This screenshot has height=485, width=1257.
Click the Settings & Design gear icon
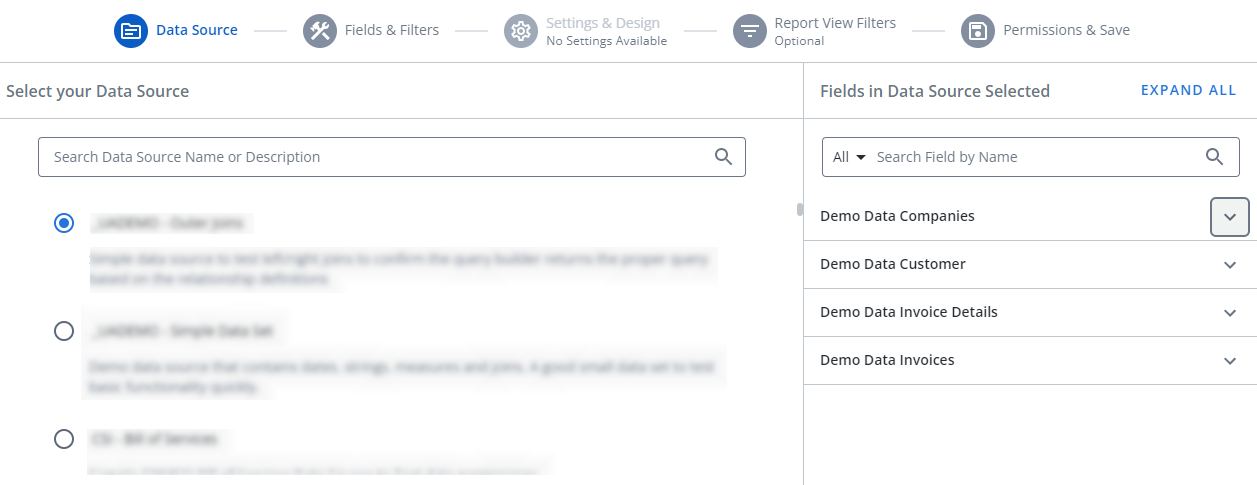tap(521, 31)
